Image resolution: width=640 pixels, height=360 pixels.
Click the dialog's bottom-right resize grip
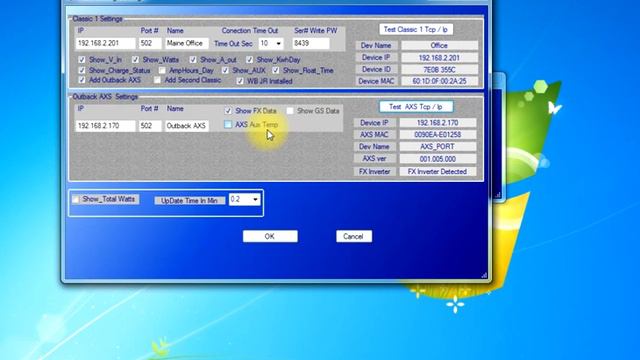[x=484, y=276]
